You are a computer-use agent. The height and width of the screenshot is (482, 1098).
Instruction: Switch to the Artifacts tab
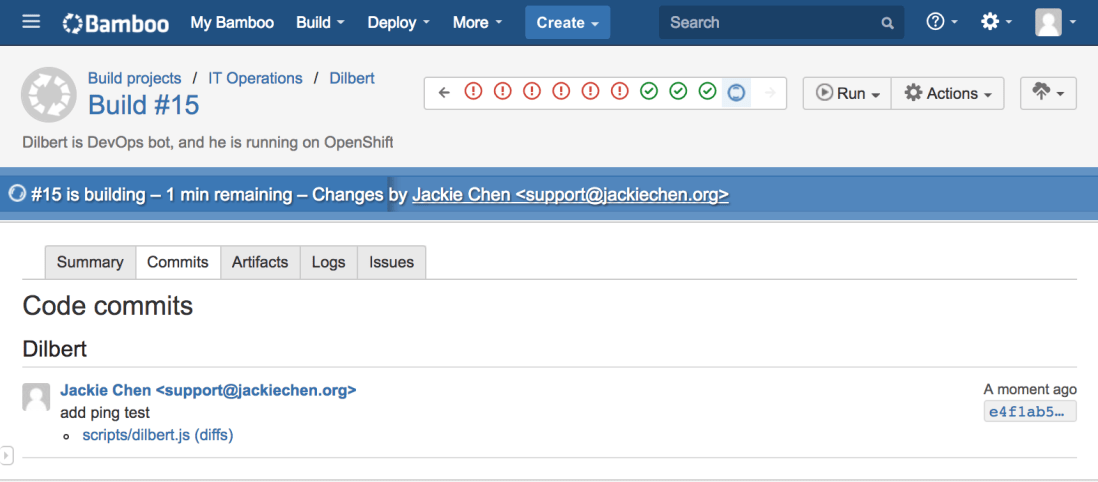coord(260,262)
